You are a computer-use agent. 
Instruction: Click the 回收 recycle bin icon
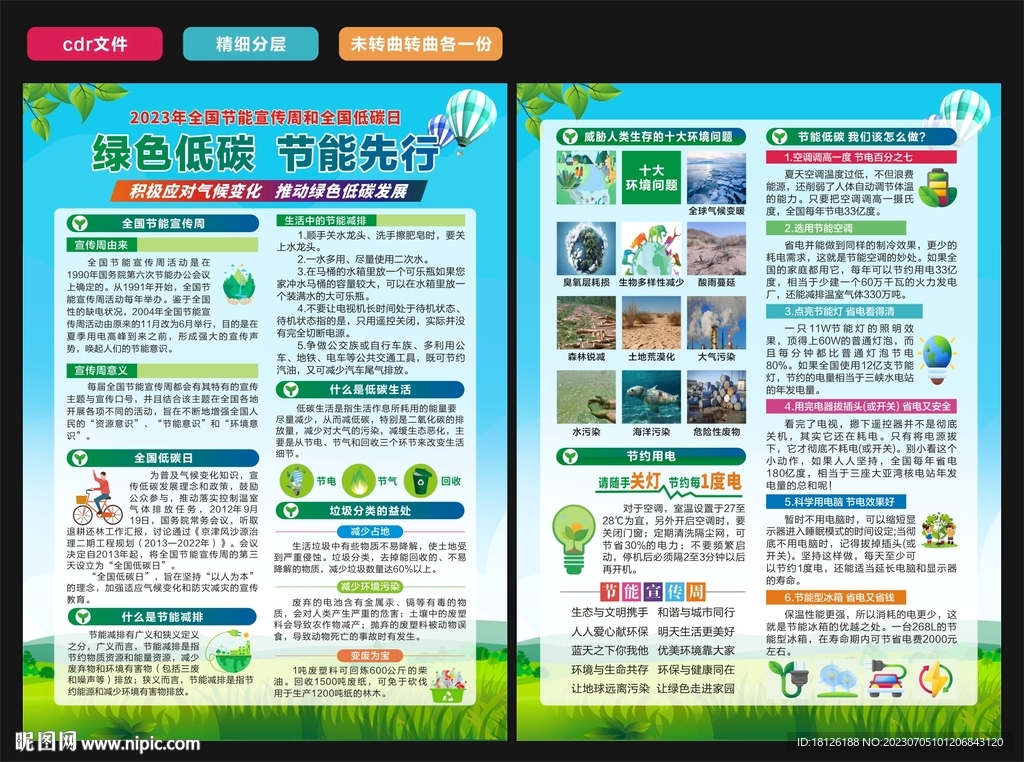coord(420,481)
